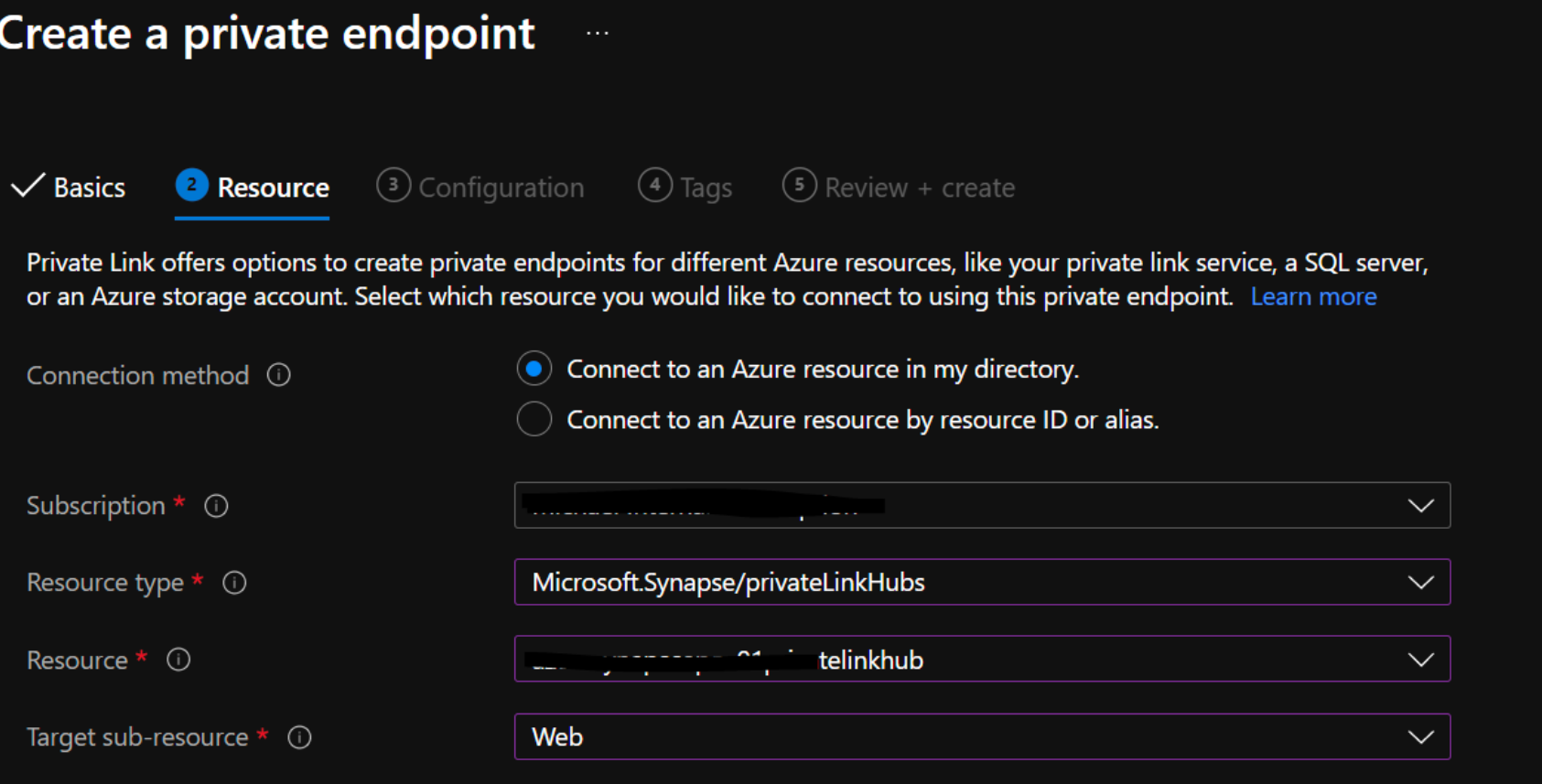The height and width of the screenshot is (784, 1542).
Task: Open the ellipsis menu beside page title
Action: point(598,34)
